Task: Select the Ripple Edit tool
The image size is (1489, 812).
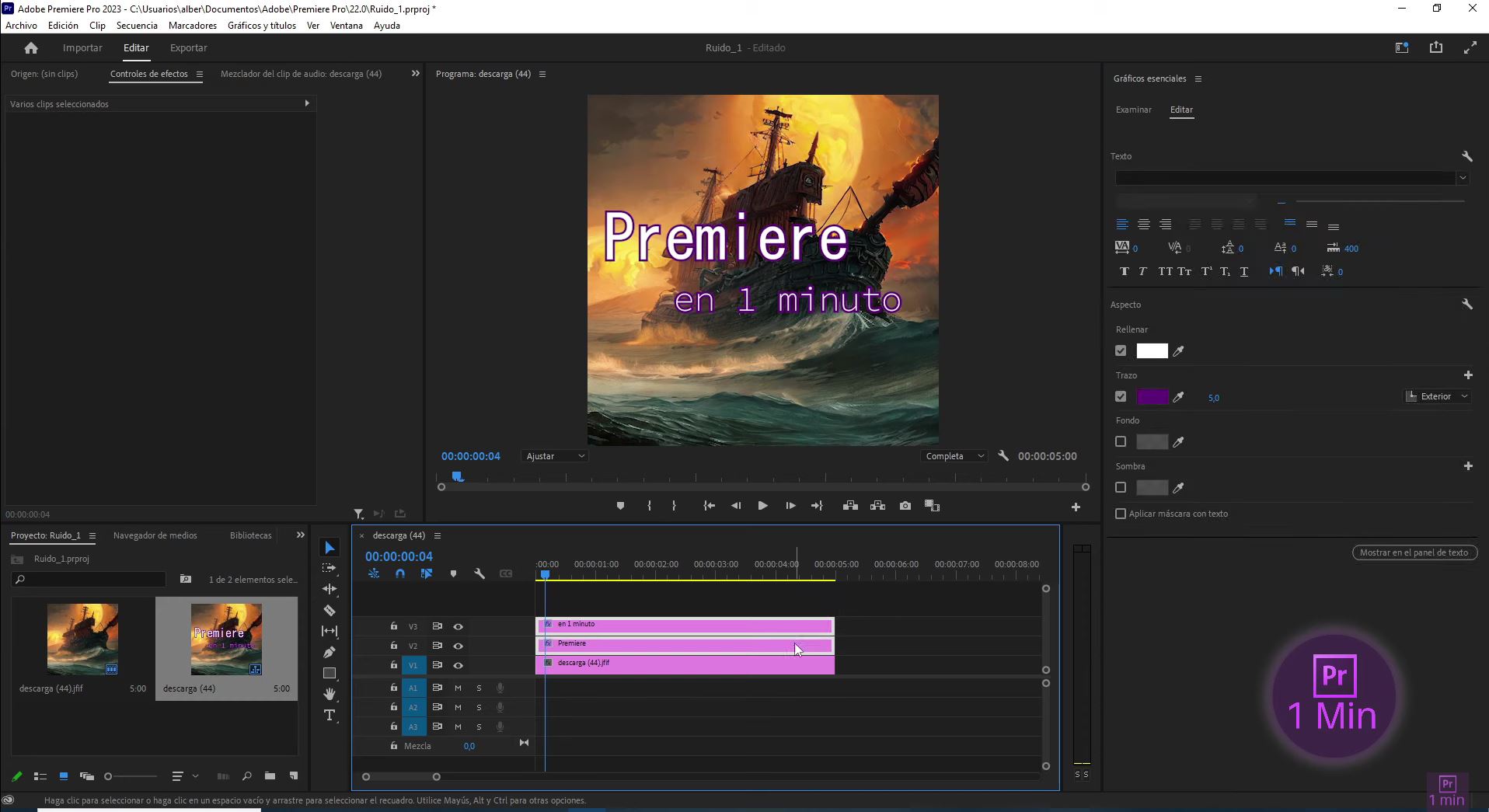Action: 330,589
